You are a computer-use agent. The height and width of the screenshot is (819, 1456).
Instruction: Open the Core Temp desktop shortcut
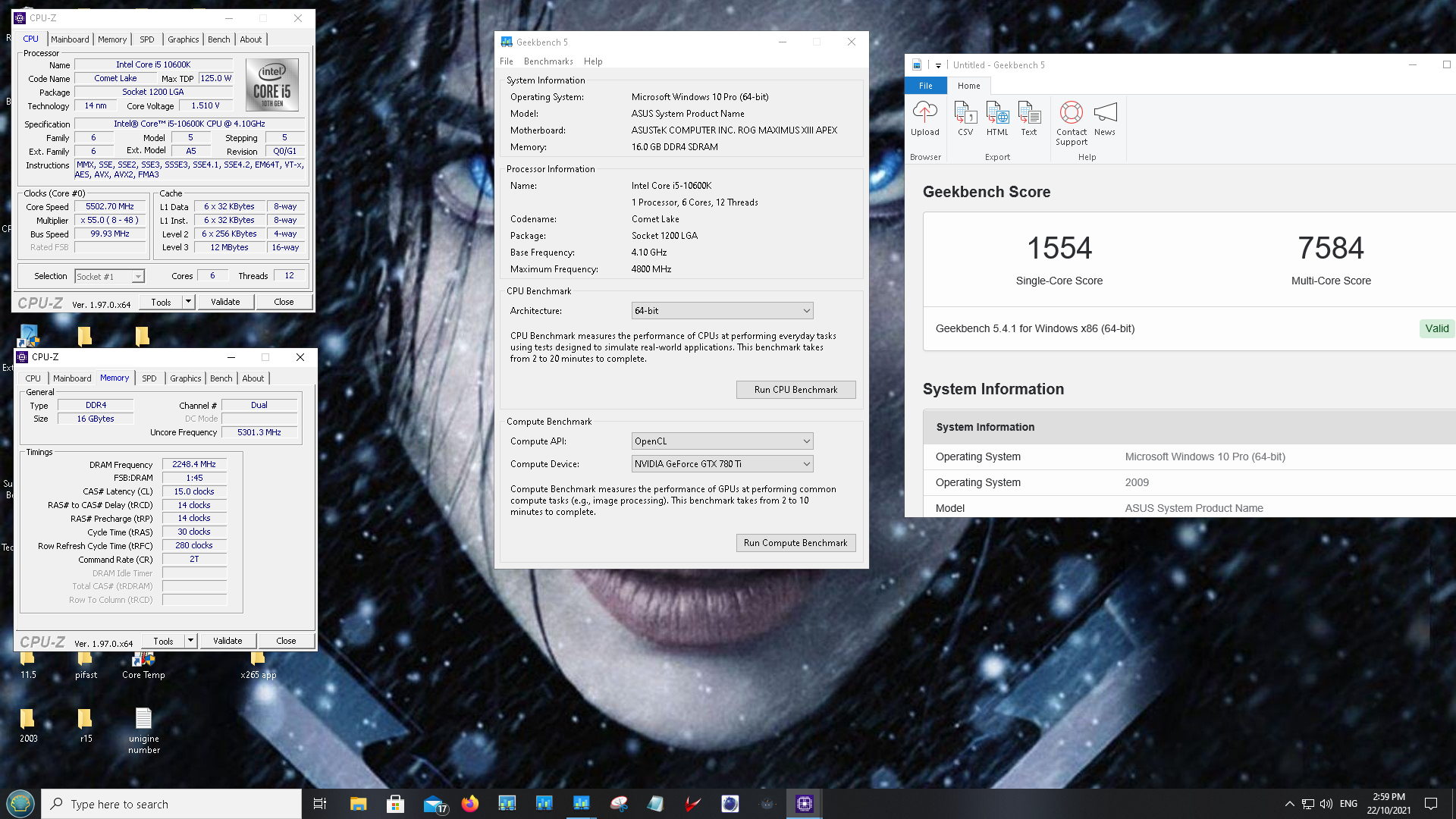coord(143,665)
